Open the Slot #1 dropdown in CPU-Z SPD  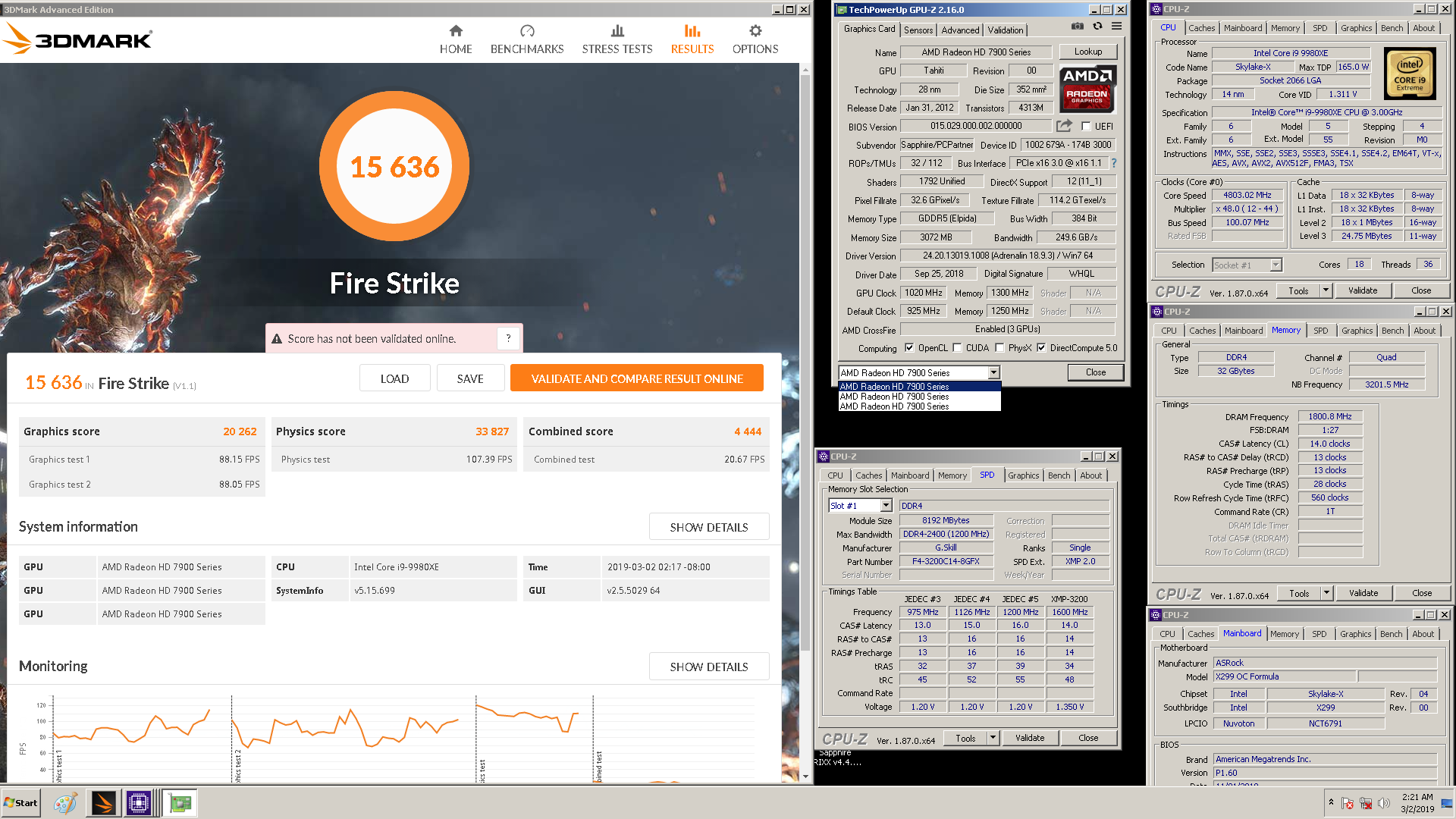tap(885, 506)
